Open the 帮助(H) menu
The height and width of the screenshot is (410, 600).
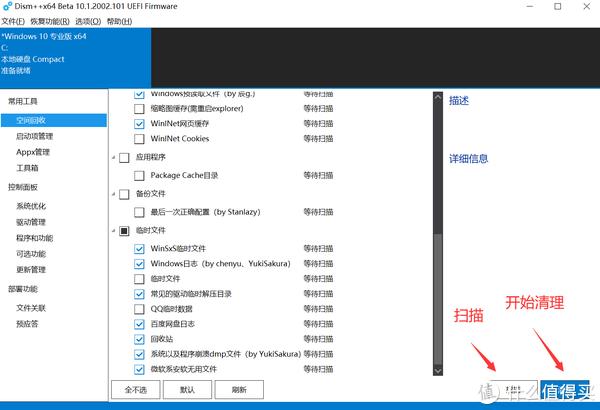pos(119,21)
